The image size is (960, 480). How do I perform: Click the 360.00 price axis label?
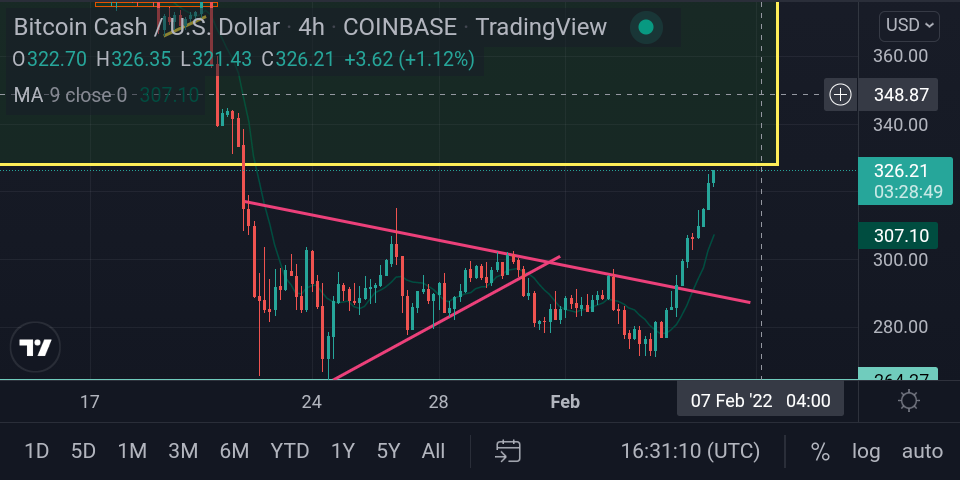pyautogui.click(x=900, y=56)
